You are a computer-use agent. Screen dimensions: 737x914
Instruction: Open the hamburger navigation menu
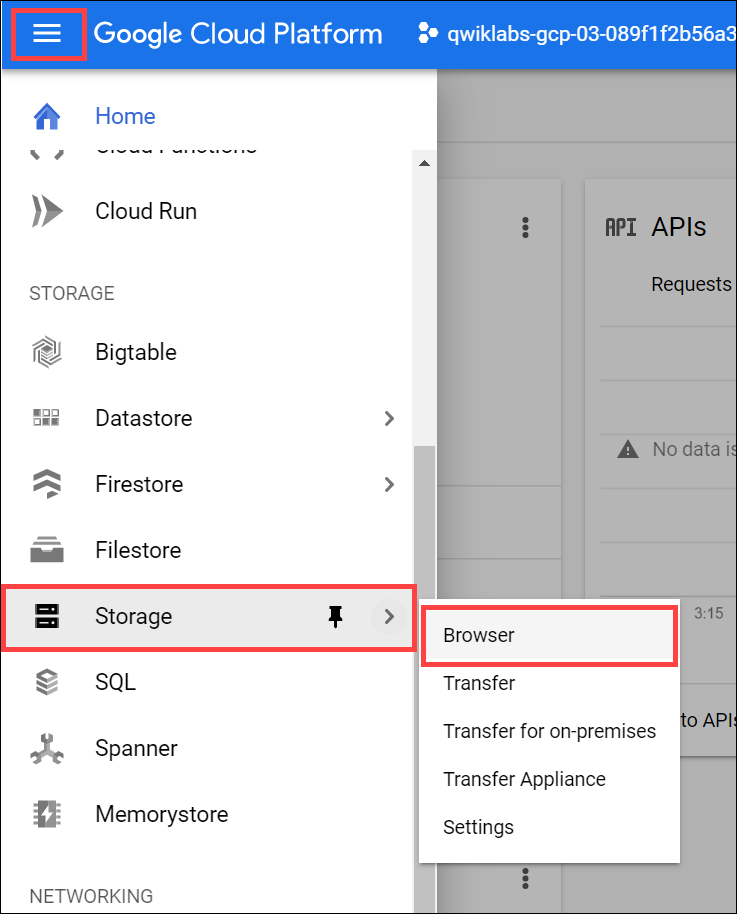[x=47, y=33]
